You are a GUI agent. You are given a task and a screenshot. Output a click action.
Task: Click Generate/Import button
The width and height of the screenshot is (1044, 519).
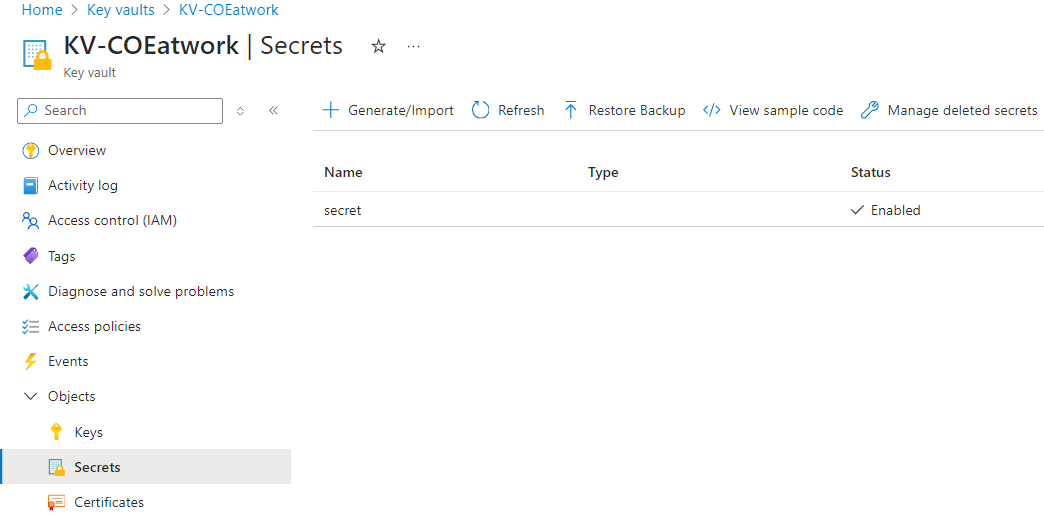[388, 111]
